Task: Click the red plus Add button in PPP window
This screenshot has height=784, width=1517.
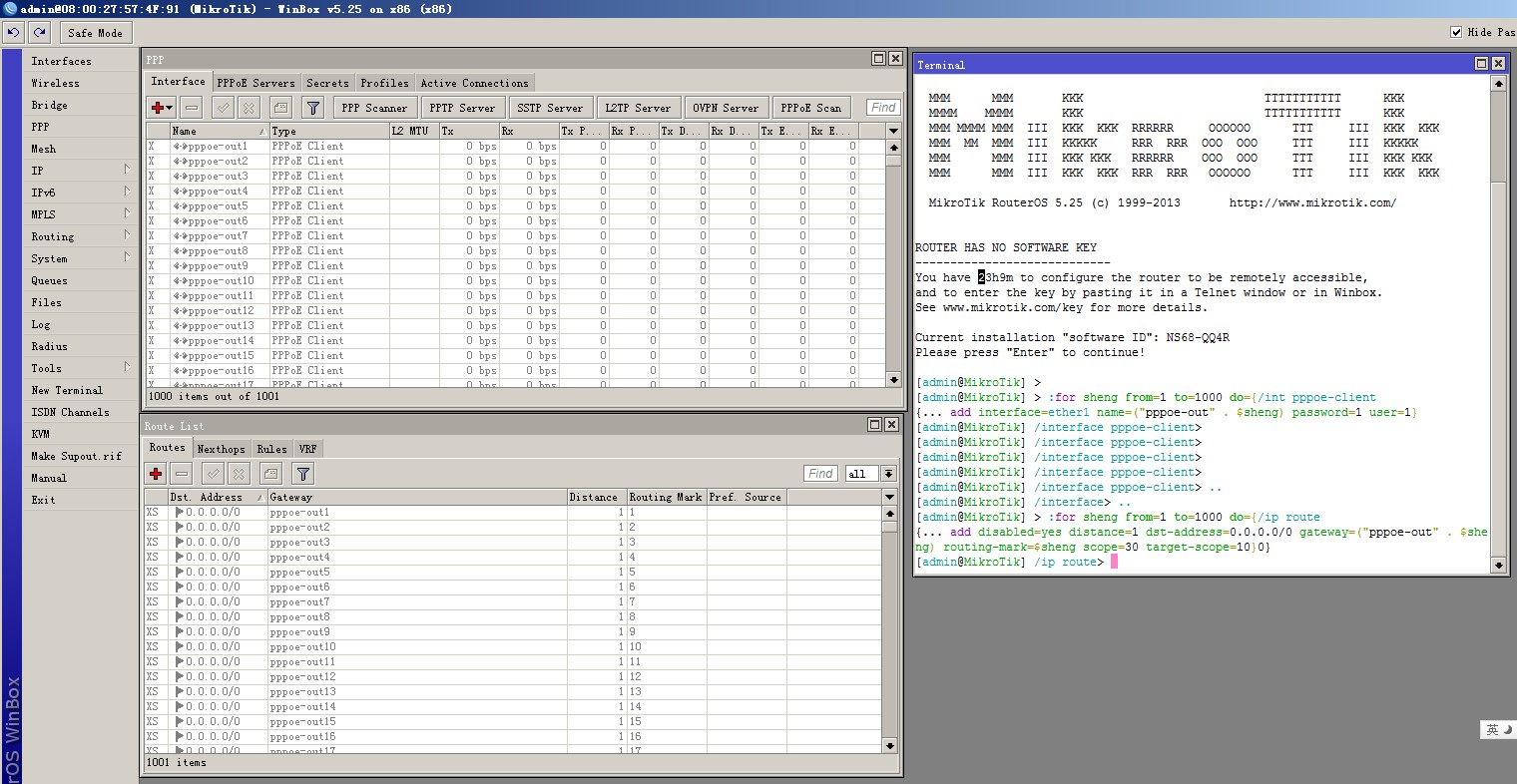Action: (161, 107)
